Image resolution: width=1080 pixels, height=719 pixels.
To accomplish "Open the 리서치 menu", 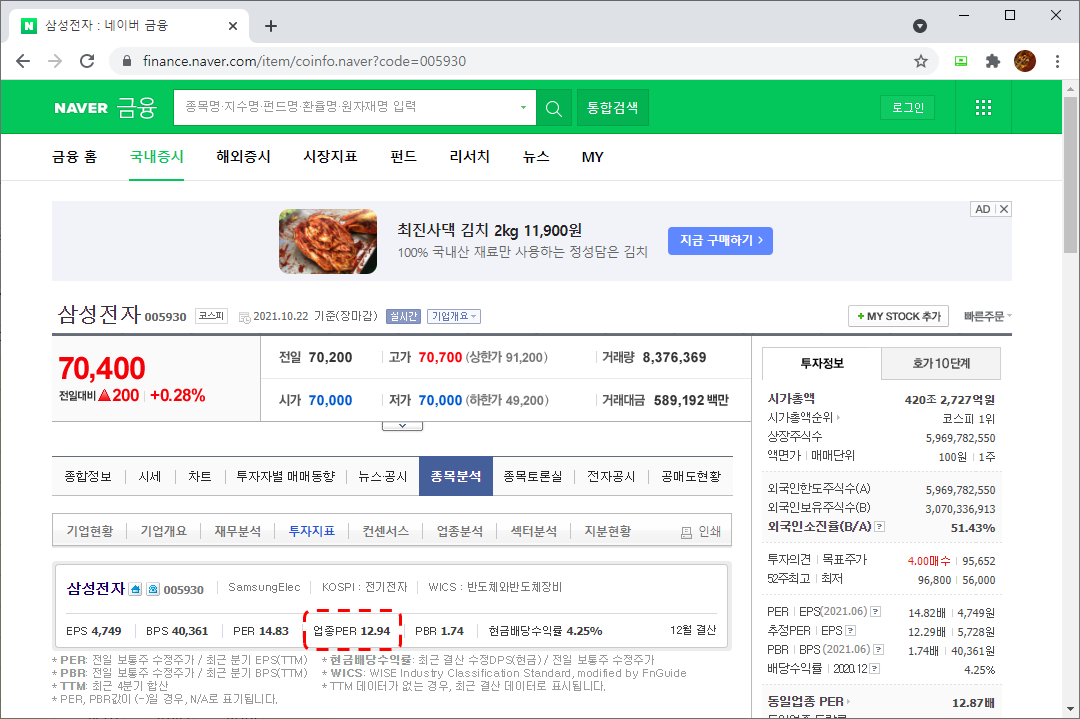I will pos(469,157).
